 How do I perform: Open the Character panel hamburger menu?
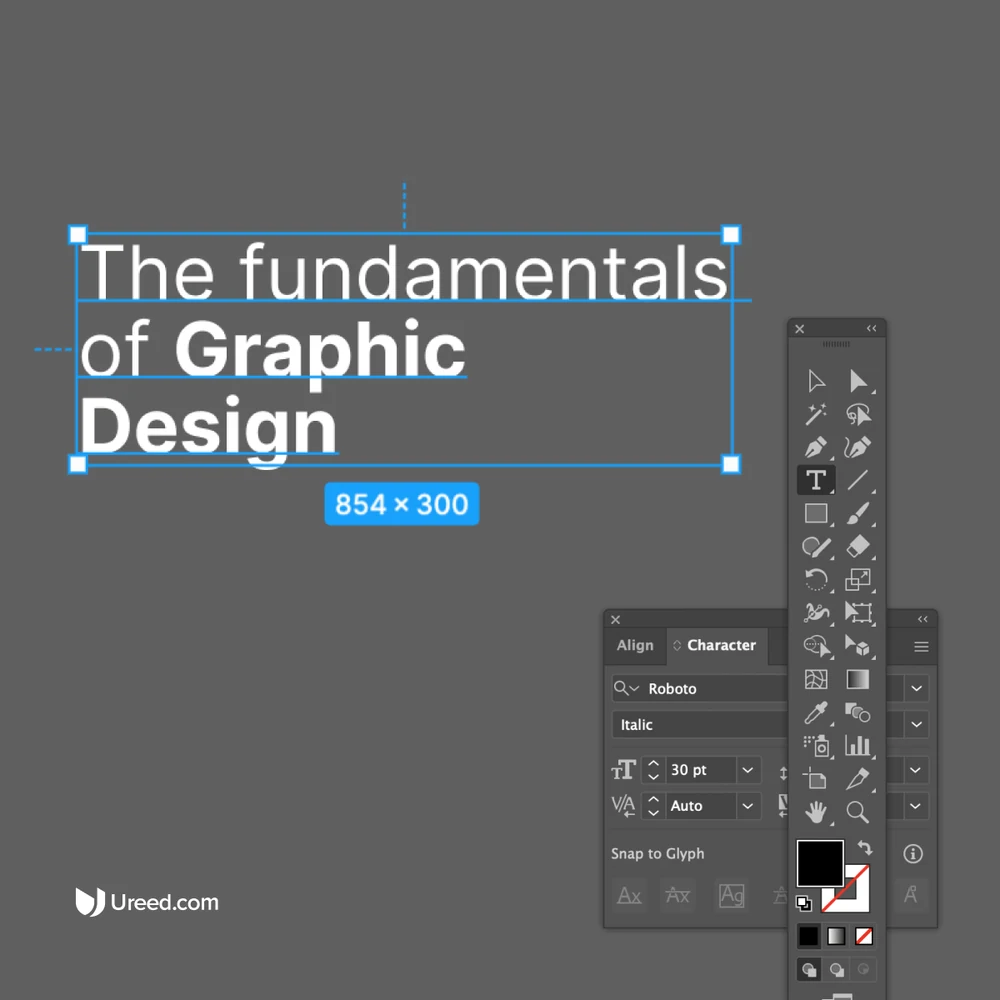pos(921,647)
